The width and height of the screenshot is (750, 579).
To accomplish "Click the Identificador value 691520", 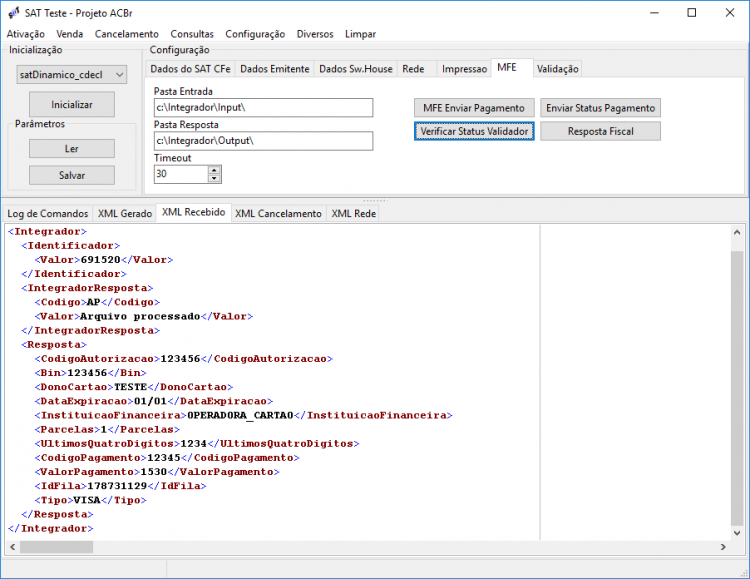I will pyautogui.click(x=100, y=260).
